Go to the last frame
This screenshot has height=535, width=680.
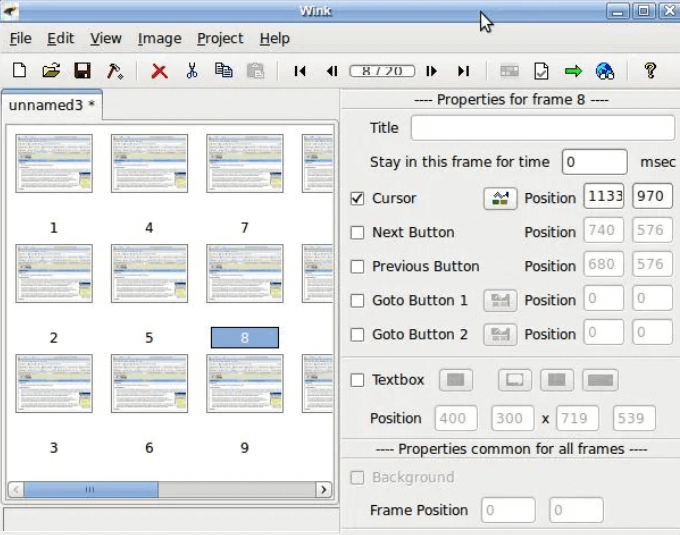pyautogui.click(x=463, y=71)
